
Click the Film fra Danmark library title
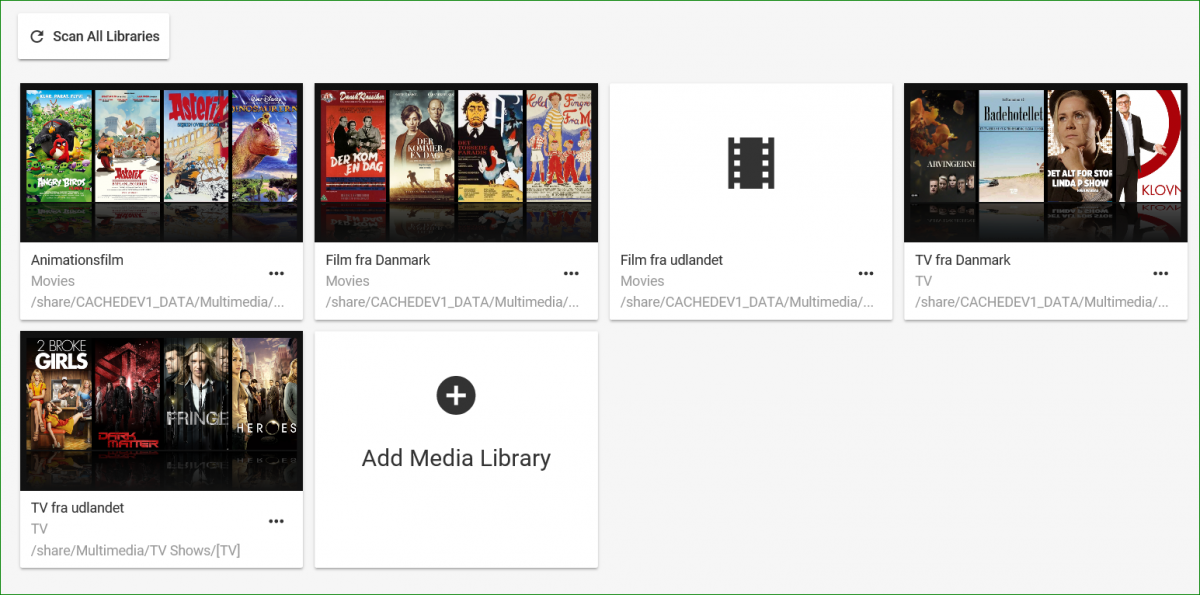378,260
